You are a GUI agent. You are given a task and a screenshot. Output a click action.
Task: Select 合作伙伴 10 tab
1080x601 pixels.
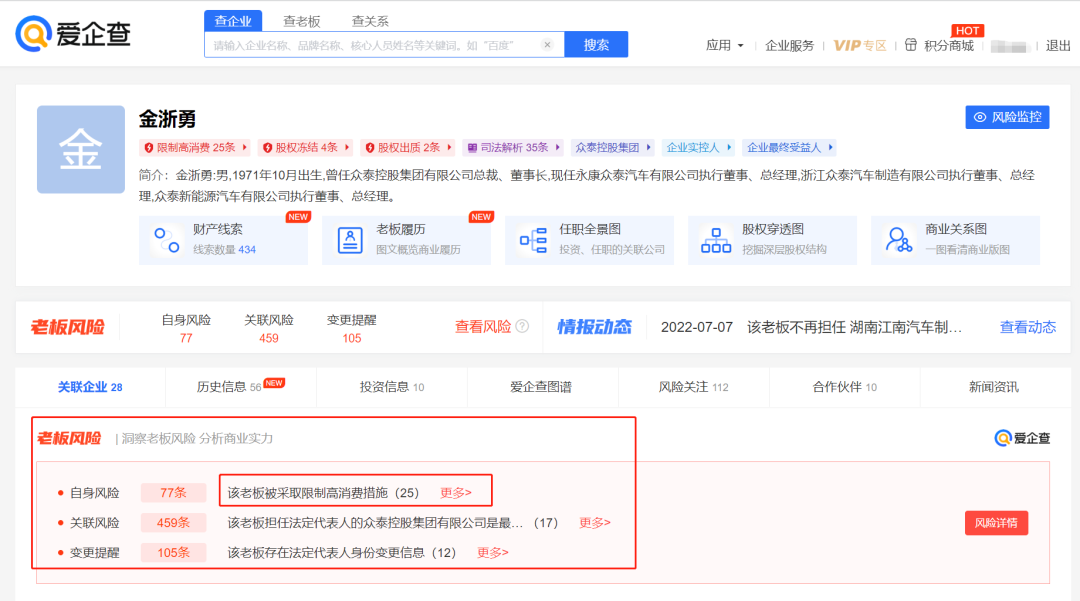[844, 387]
